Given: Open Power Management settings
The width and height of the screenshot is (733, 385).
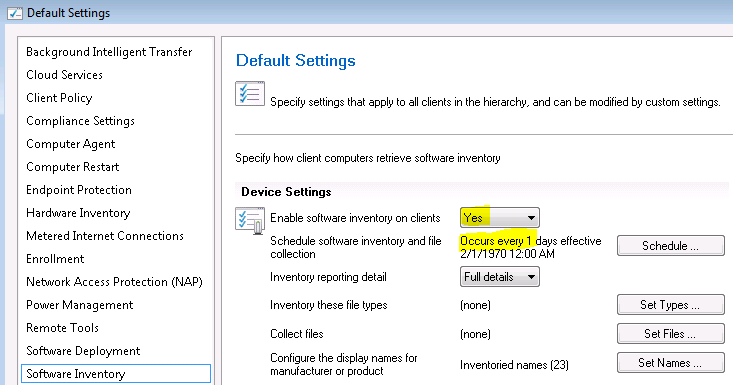Looking at the screenshot, I should 79,305.
